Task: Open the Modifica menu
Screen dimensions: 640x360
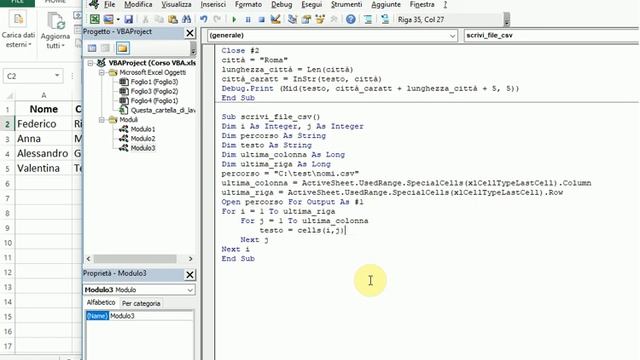Action: pos(138,4)
